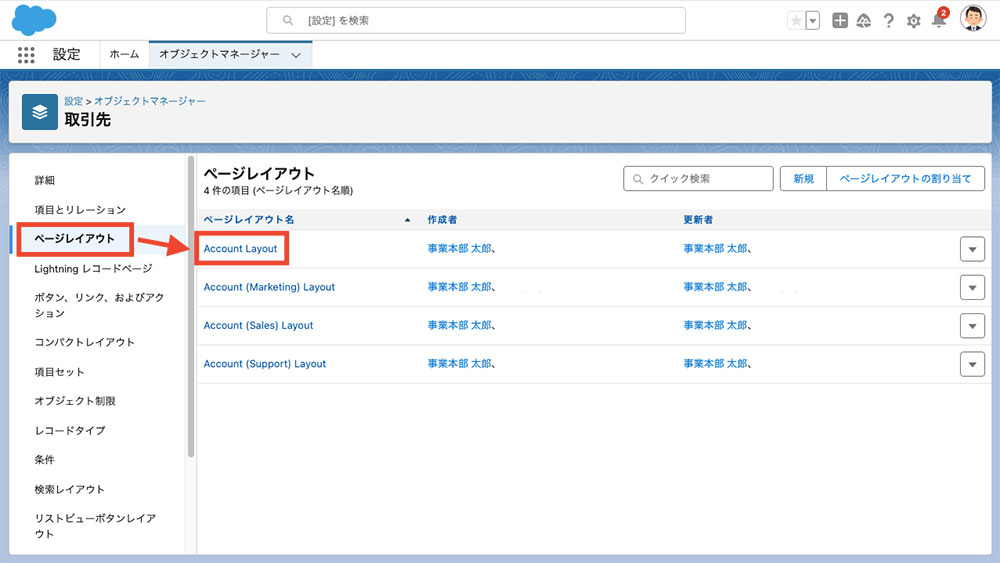This screenshot has width=1000, height=563.
Task: Click the ページレイアウトの割り当て button
Action: 906,179
